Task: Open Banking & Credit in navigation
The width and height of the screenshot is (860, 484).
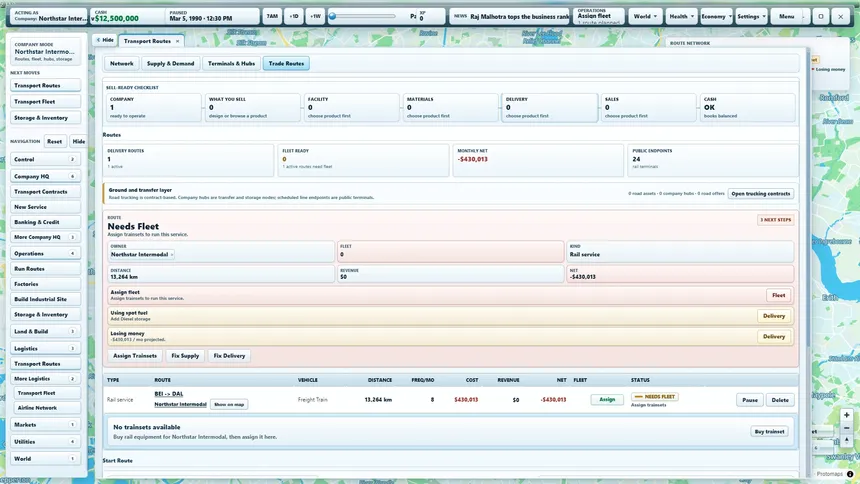Action: coord(45,222)
